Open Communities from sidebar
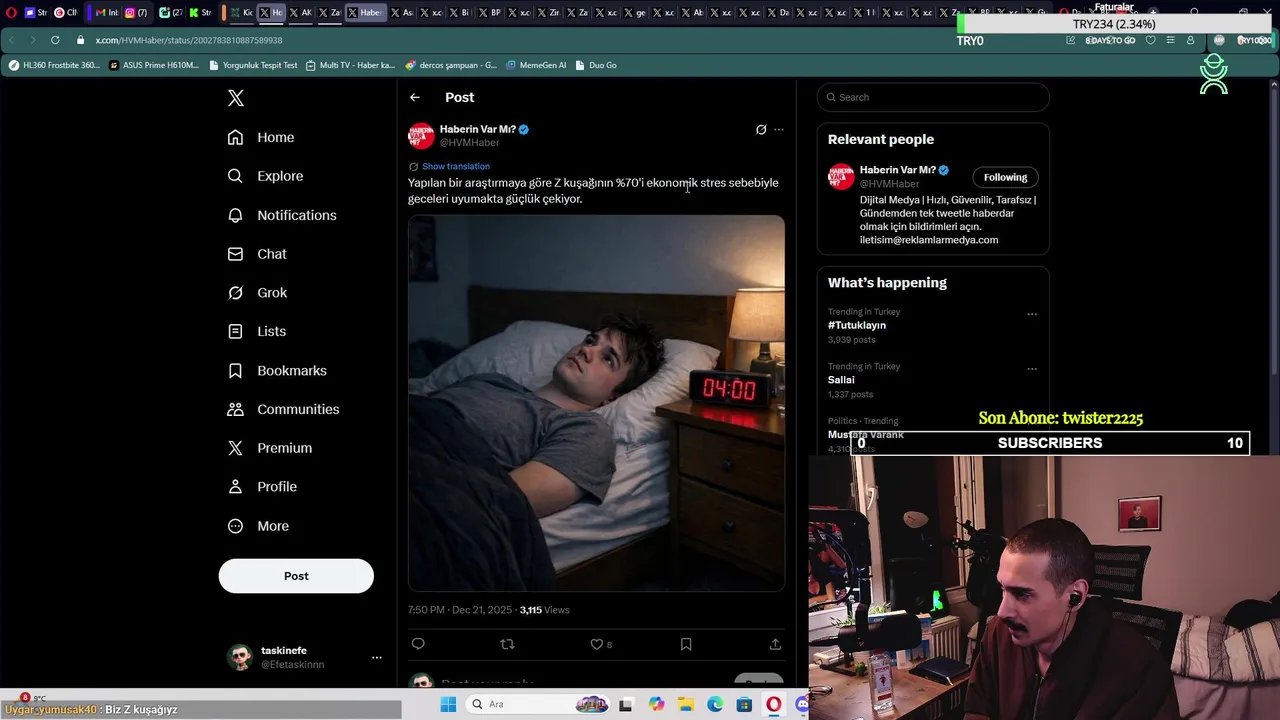 (283, 409)
